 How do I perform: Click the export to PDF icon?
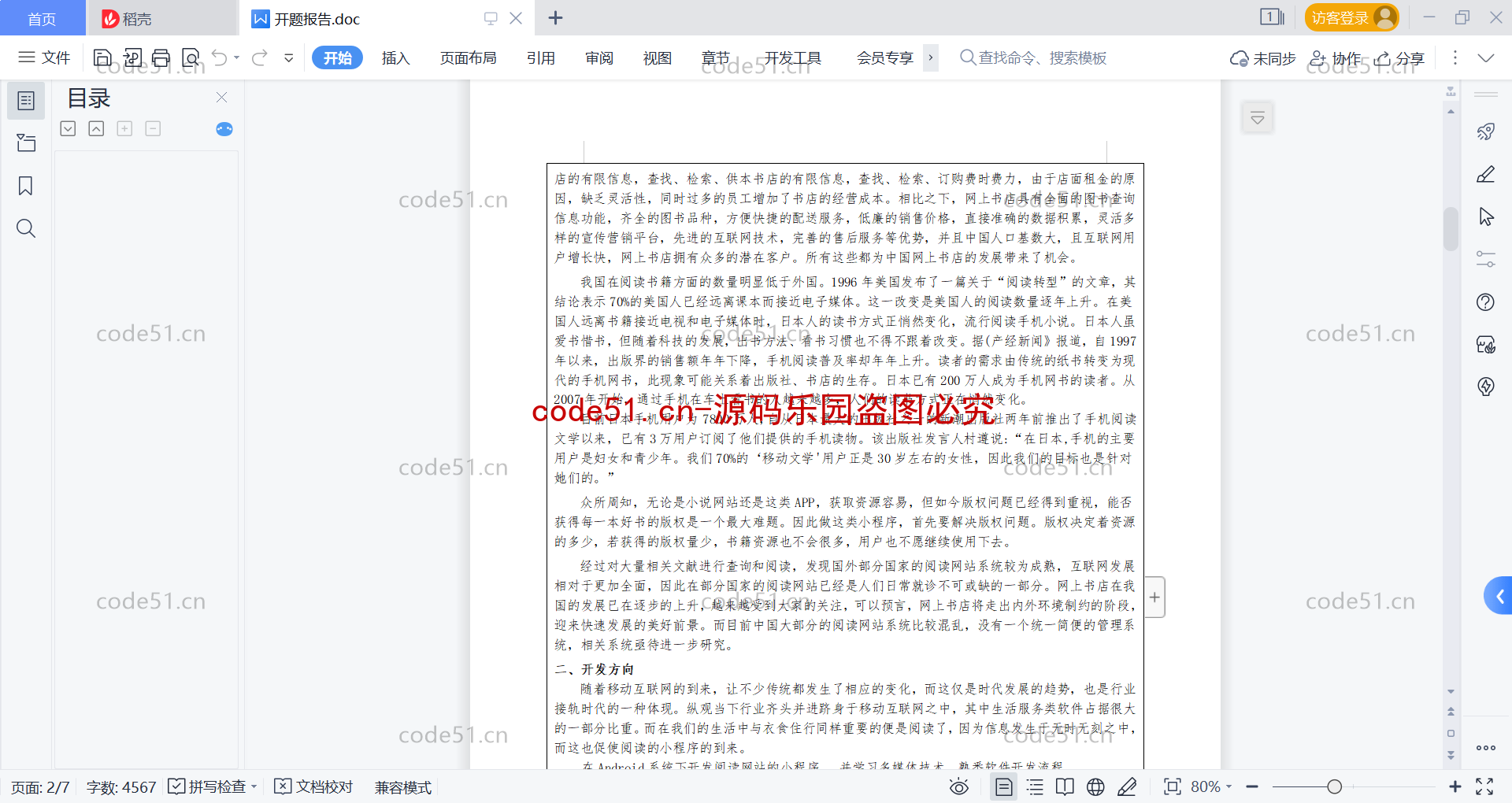(x=132, y=57)
